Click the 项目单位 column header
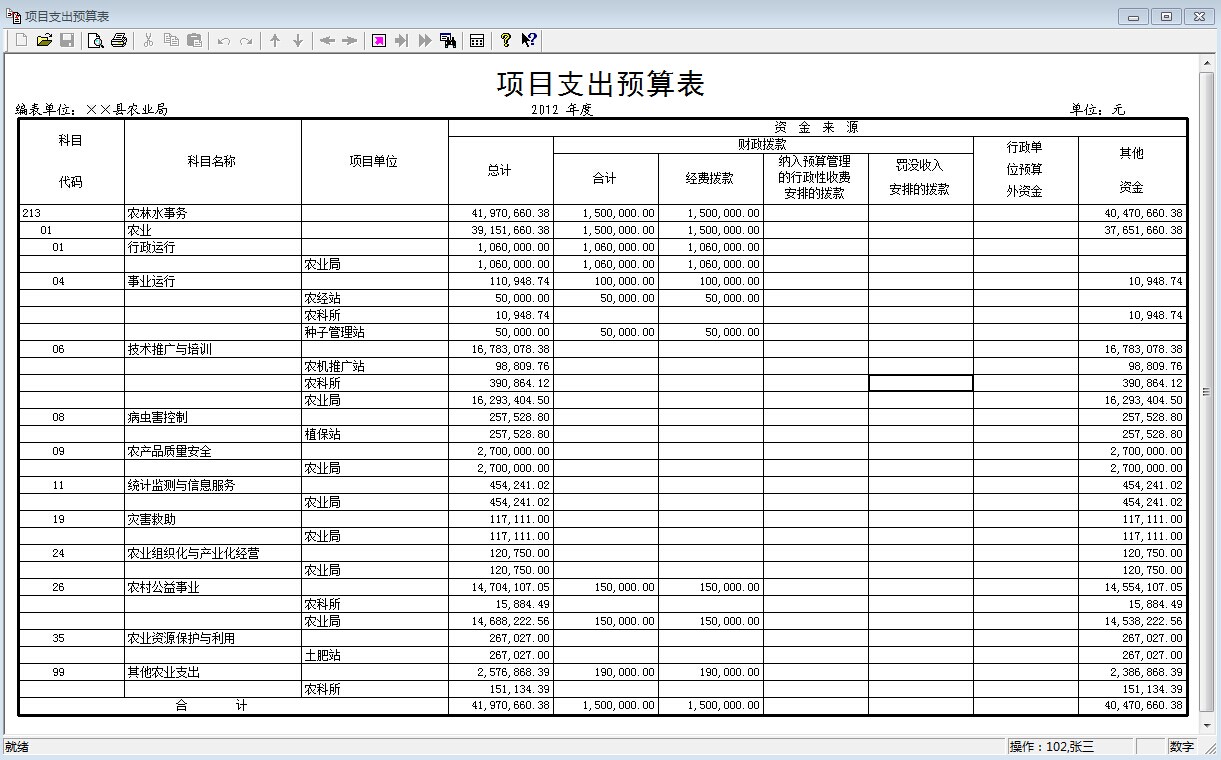The image size is (1221, 760). (374, 162)
